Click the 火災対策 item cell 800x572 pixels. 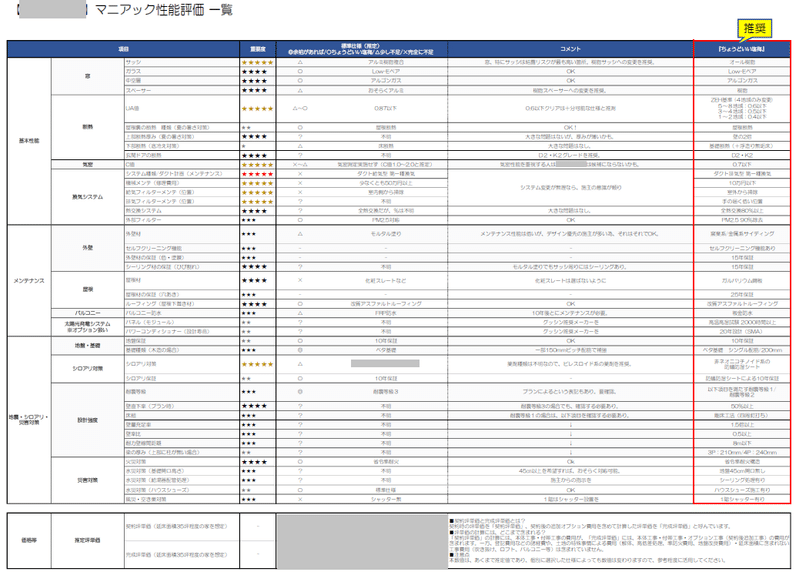[182, 462]
